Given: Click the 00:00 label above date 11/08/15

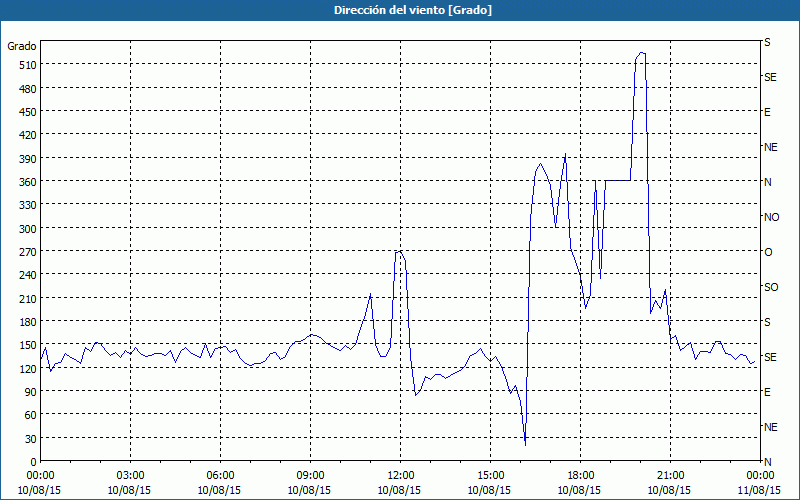Looking at the screenshot, I should [760, 476].
